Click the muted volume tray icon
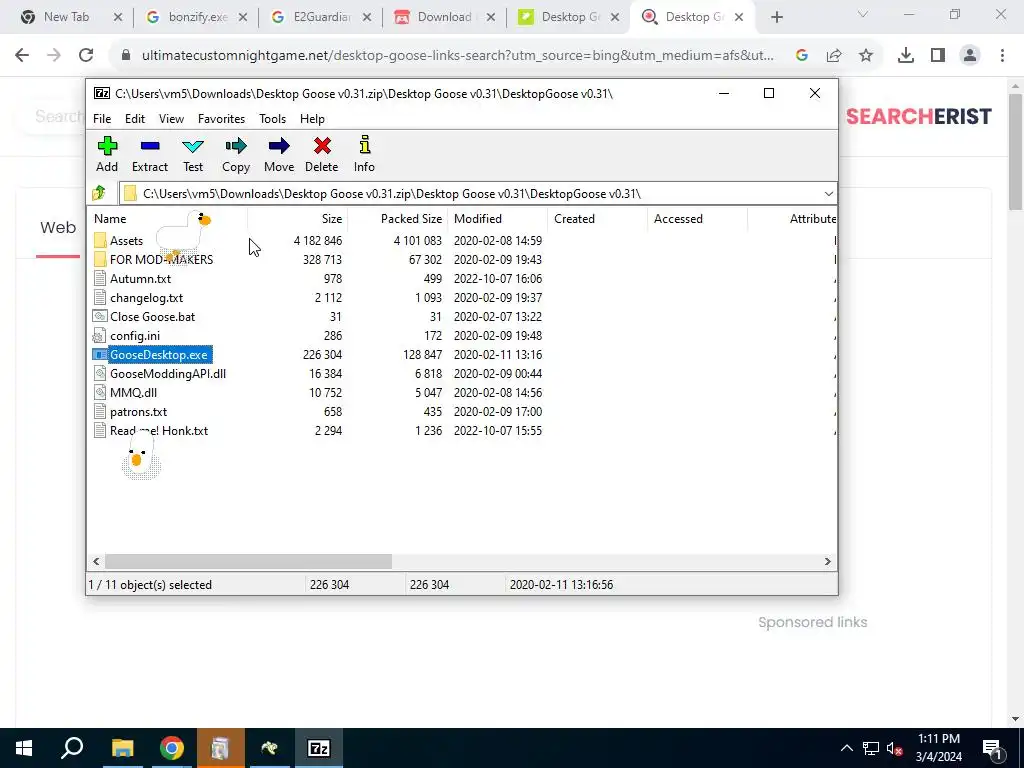Screen dimensions: 1024x768 [x=894, y=748]
